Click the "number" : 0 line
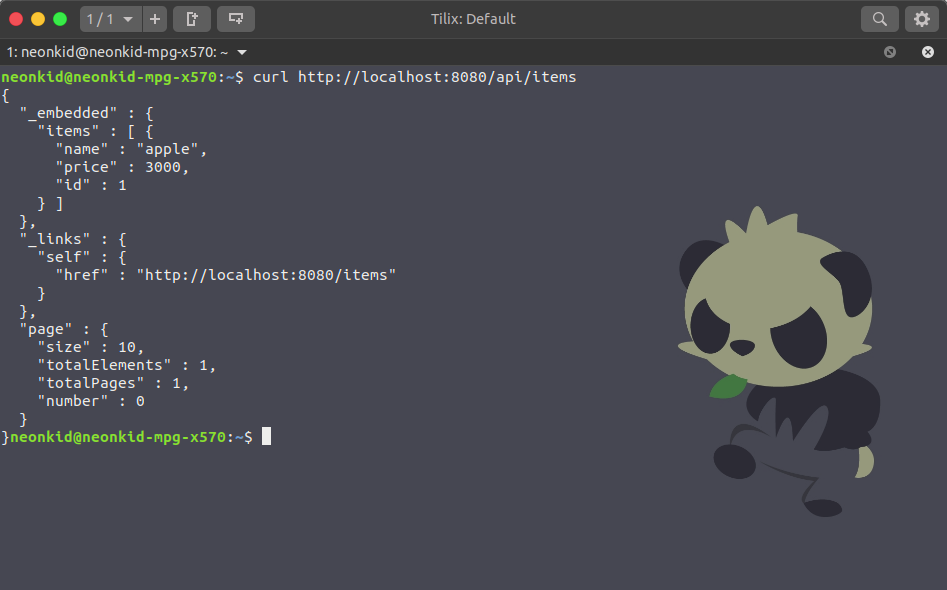This screenshot has height=590, width=947. click(91, 402)
